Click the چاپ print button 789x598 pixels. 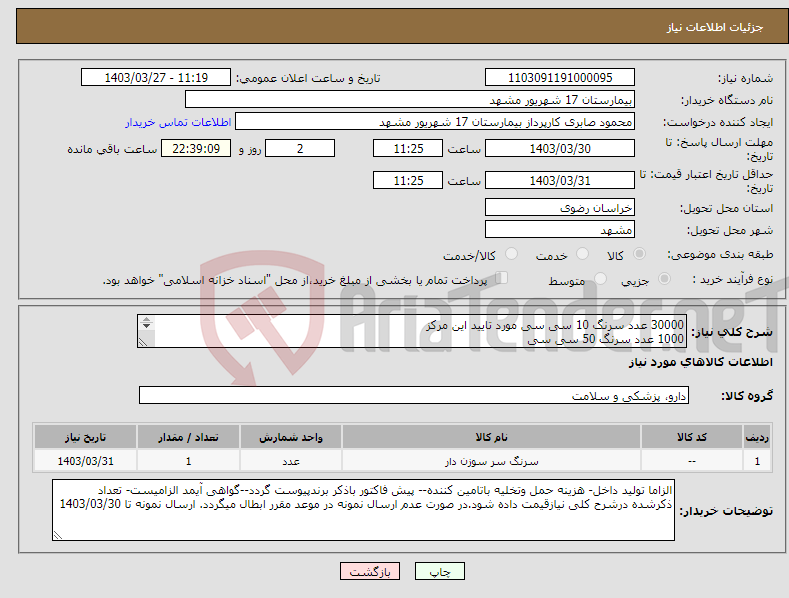(440, 571)
